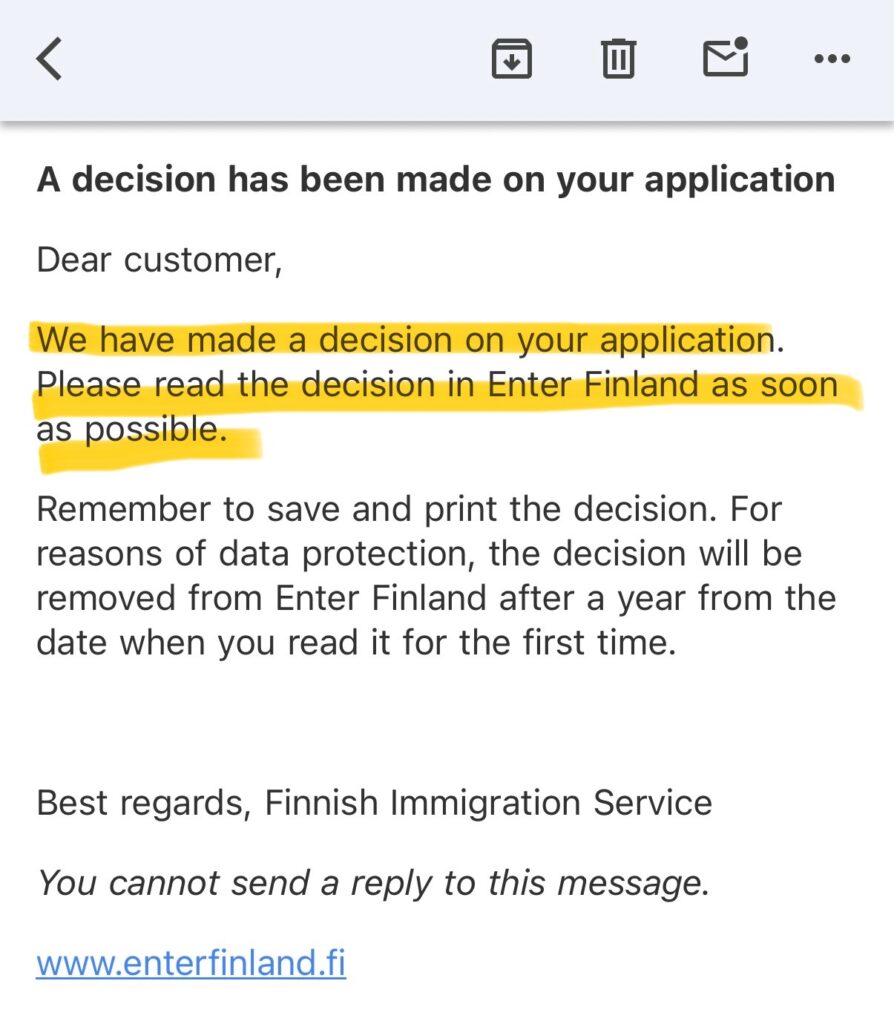Tap the line 'date when you read it'
The height and width of the screenshot is (1024, 894).
click(x=356, y=642)
